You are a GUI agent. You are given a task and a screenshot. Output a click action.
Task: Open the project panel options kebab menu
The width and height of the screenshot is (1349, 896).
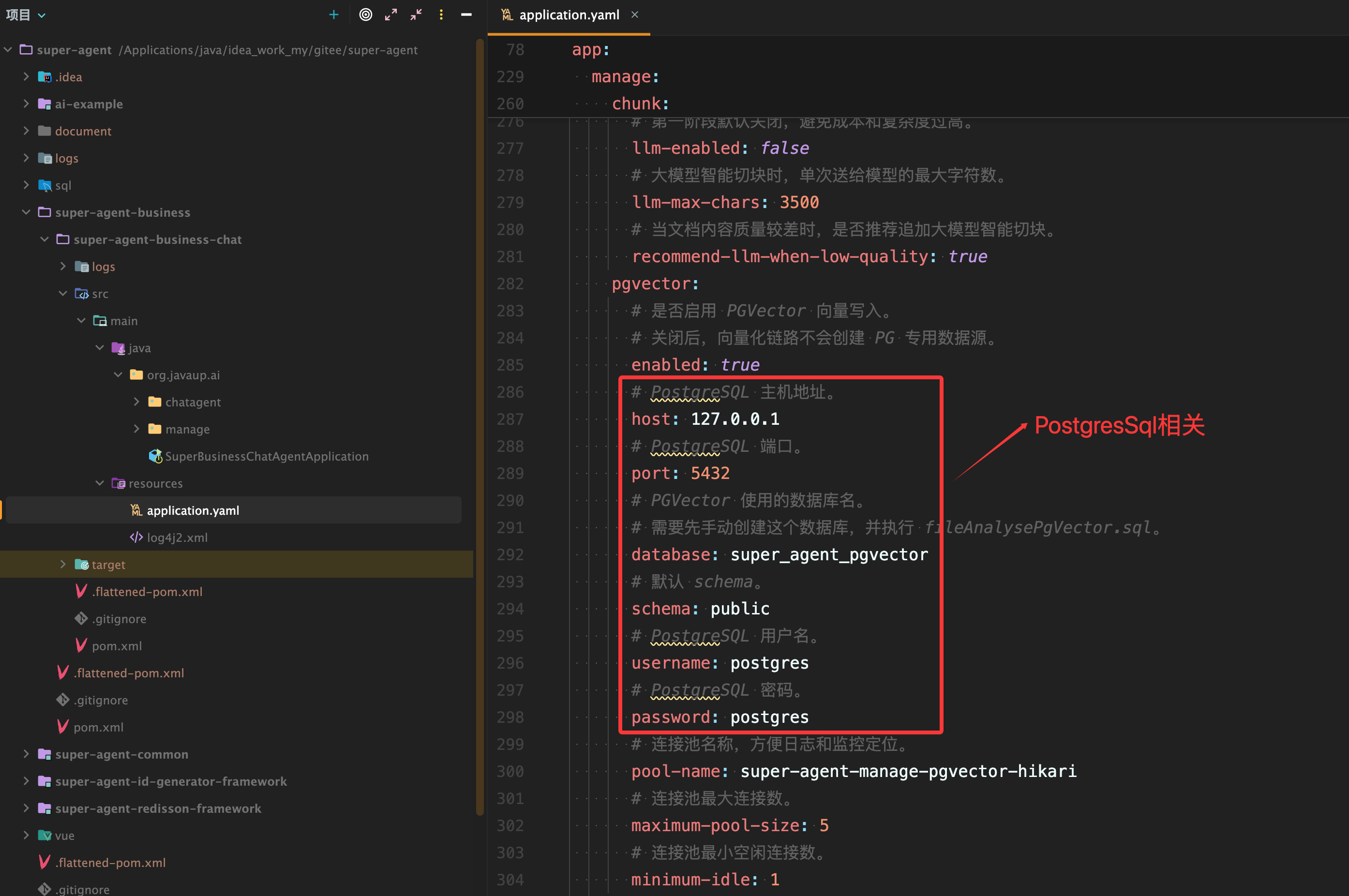click(x=441, y=15)
